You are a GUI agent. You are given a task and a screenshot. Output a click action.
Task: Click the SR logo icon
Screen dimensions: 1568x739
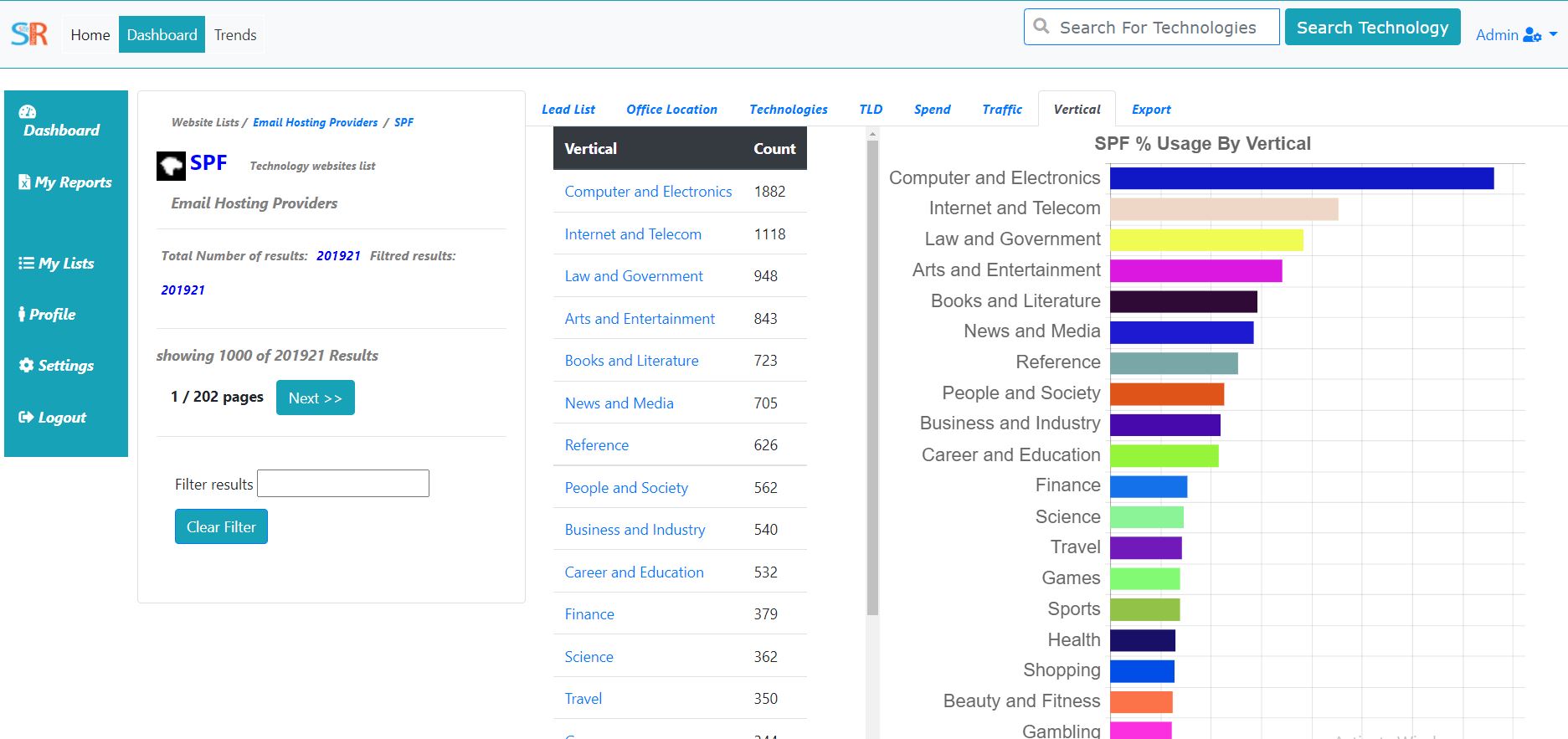29,34
